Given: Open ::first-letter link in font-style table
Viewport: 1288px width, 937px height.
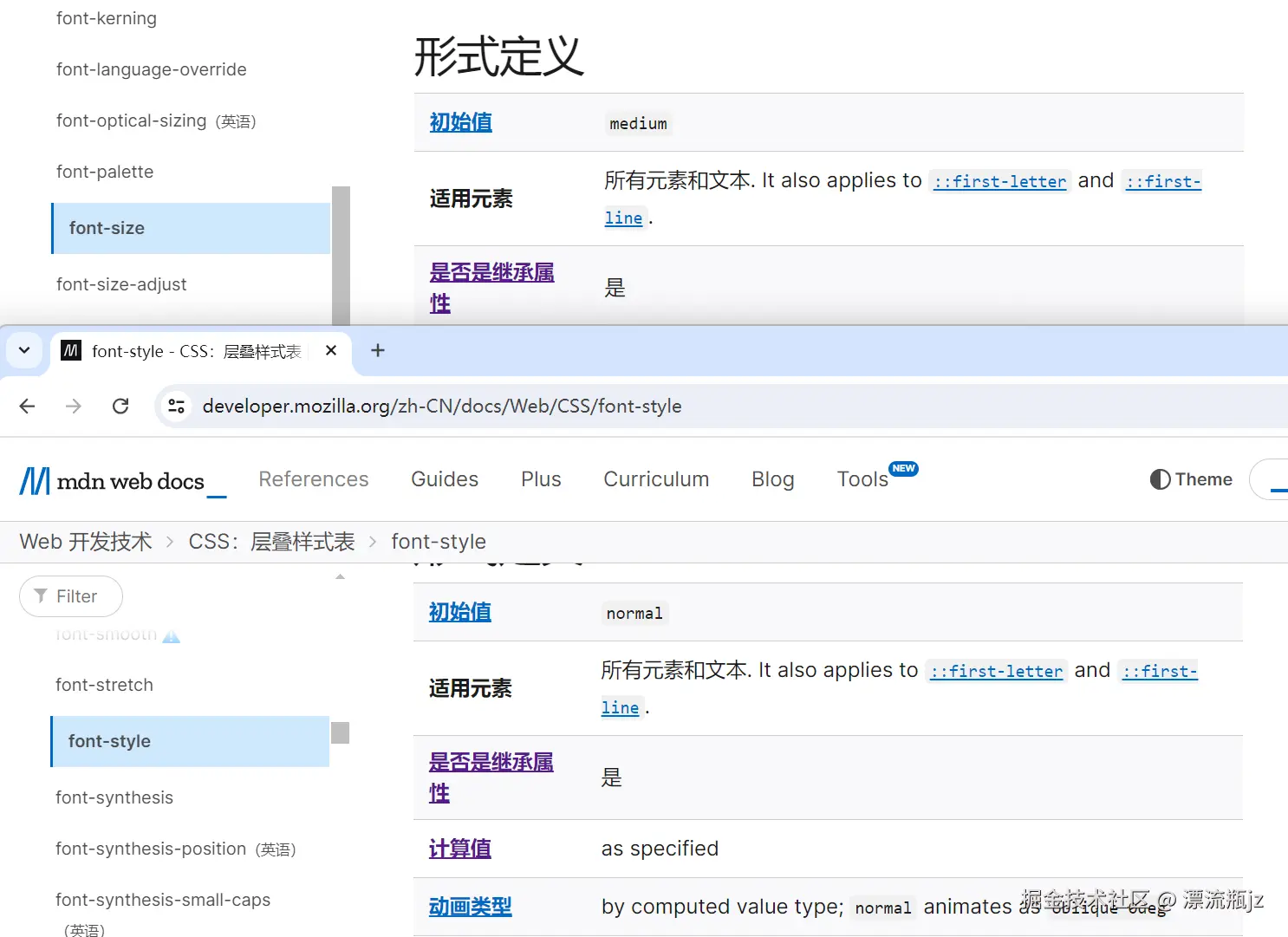Looking at the screenshot, I should [996, 671].
